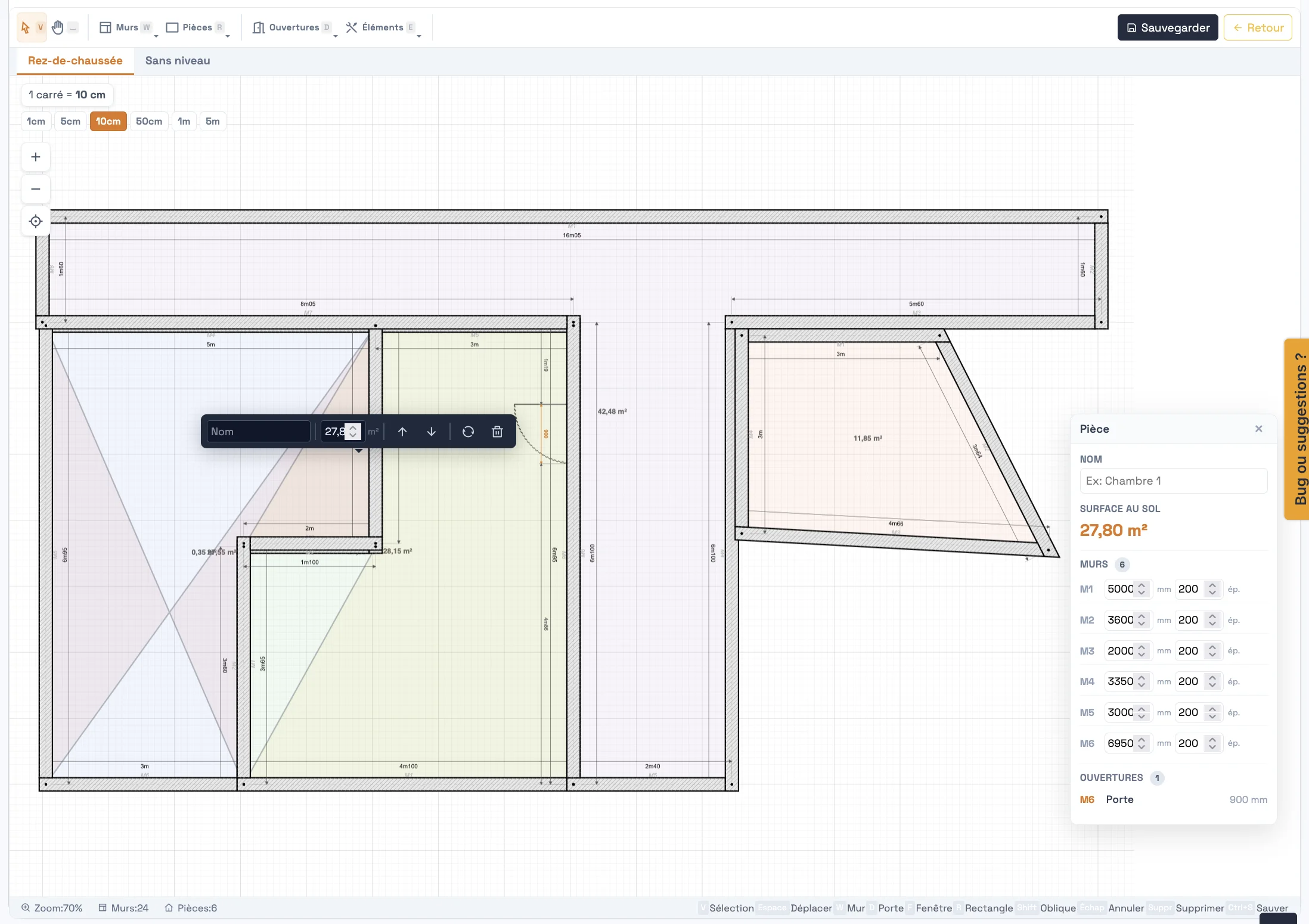This screenshot has height=924, width=1309.
Task: Click the 11,85 m² room label
Action: [868, 438]
